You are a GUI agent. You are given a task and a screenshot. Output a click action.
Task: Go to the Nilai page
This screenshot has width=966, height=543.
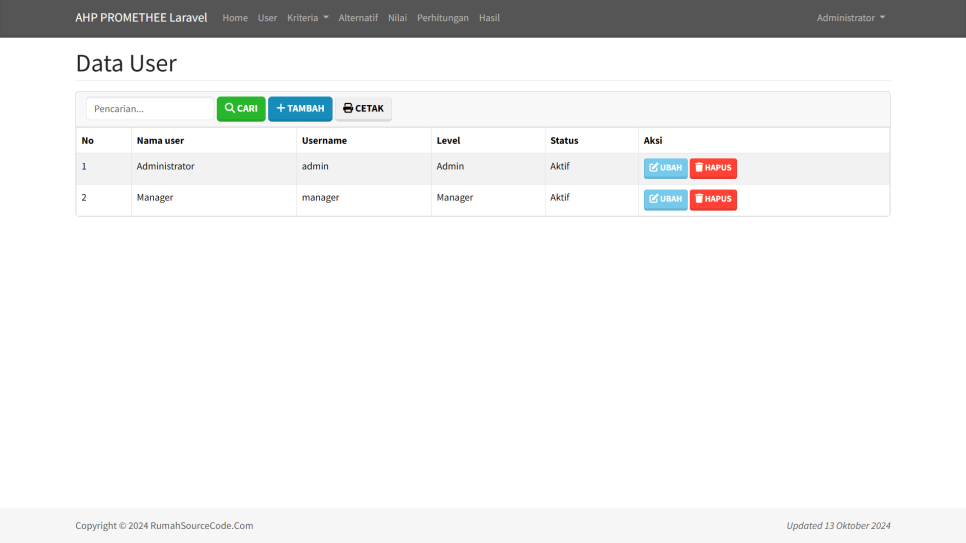tap(397, 18)
